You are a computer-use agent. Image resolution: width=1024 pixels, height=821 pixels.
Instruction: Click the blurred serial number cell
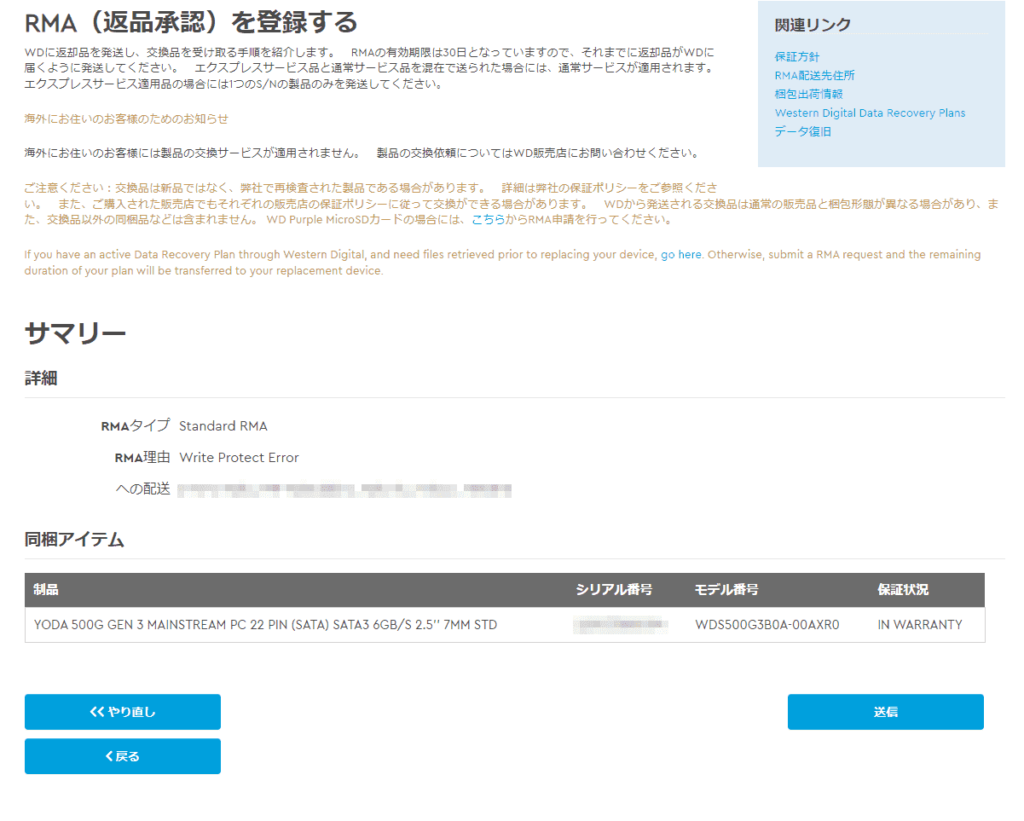pyautogui.click(x=620, y=624)
